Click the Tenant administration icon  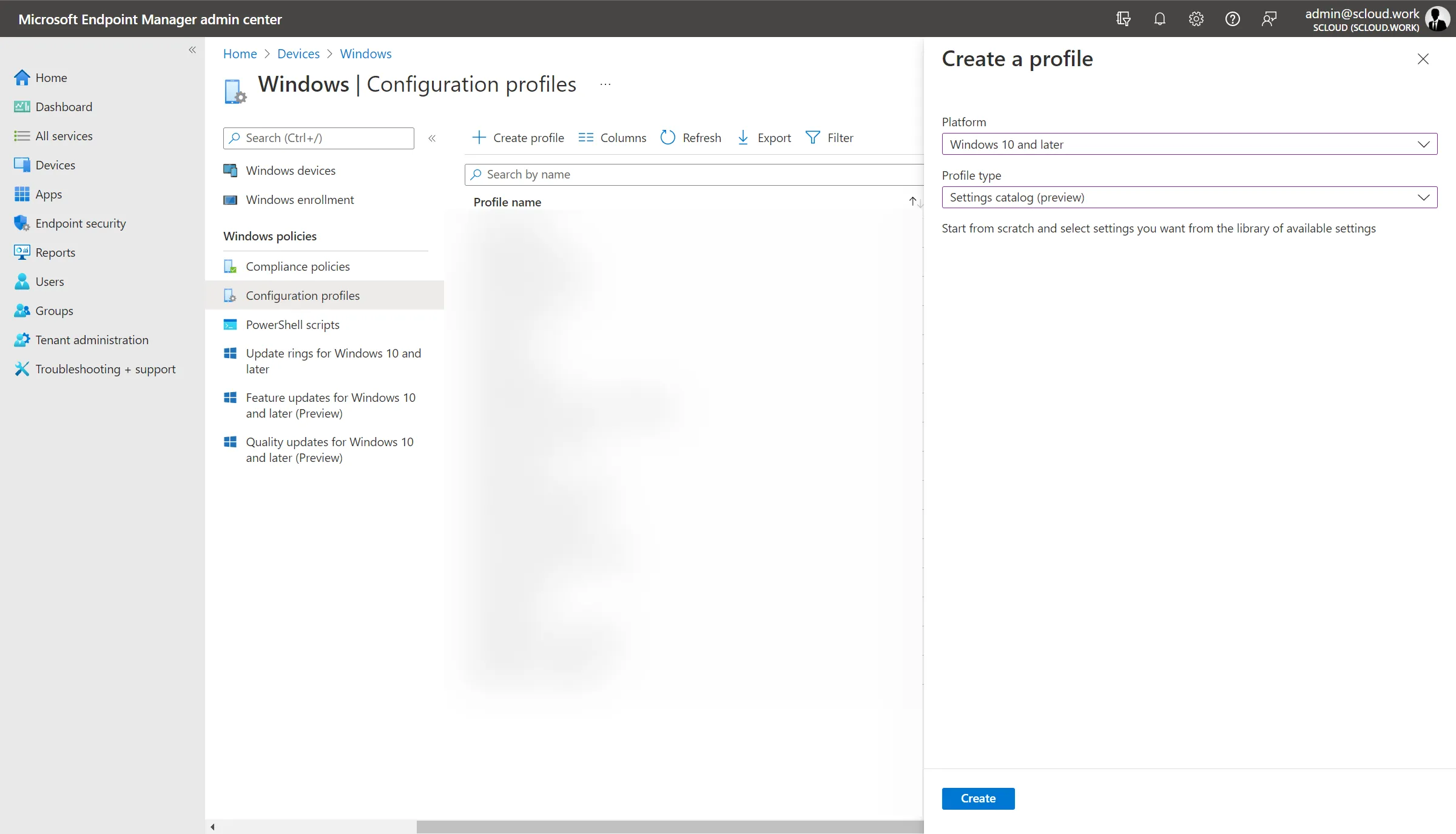coord(22,340)
